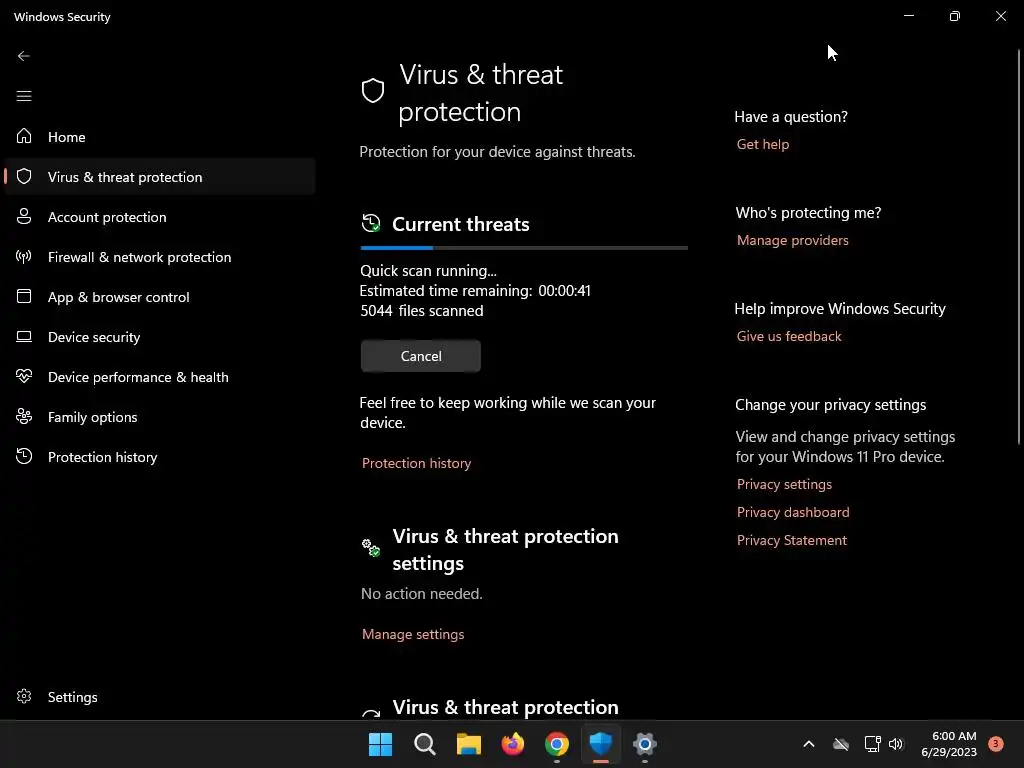Screen dimensions: 1024x768
Task: Click 'Who's protecting me?' heading
Action: click(808, 212)
